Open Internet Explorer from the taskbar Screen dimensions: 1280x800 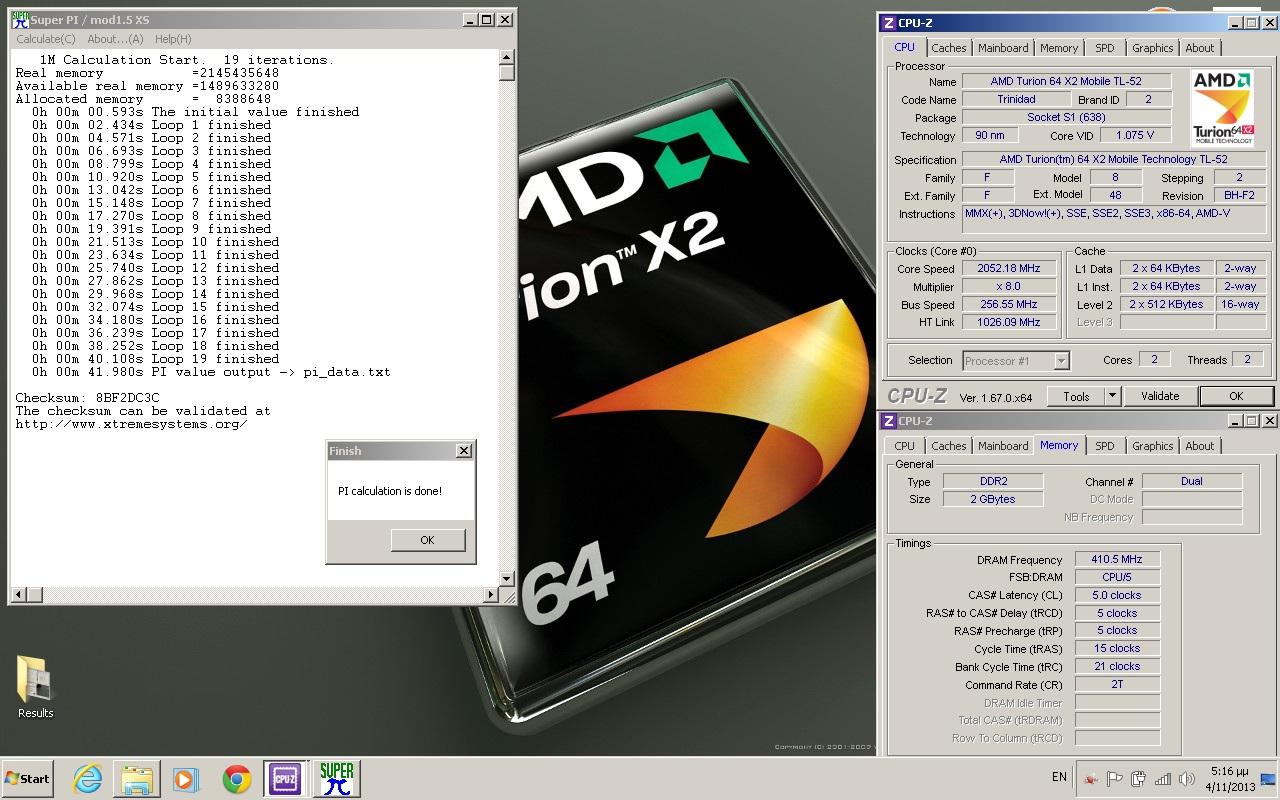click(88, 778)
